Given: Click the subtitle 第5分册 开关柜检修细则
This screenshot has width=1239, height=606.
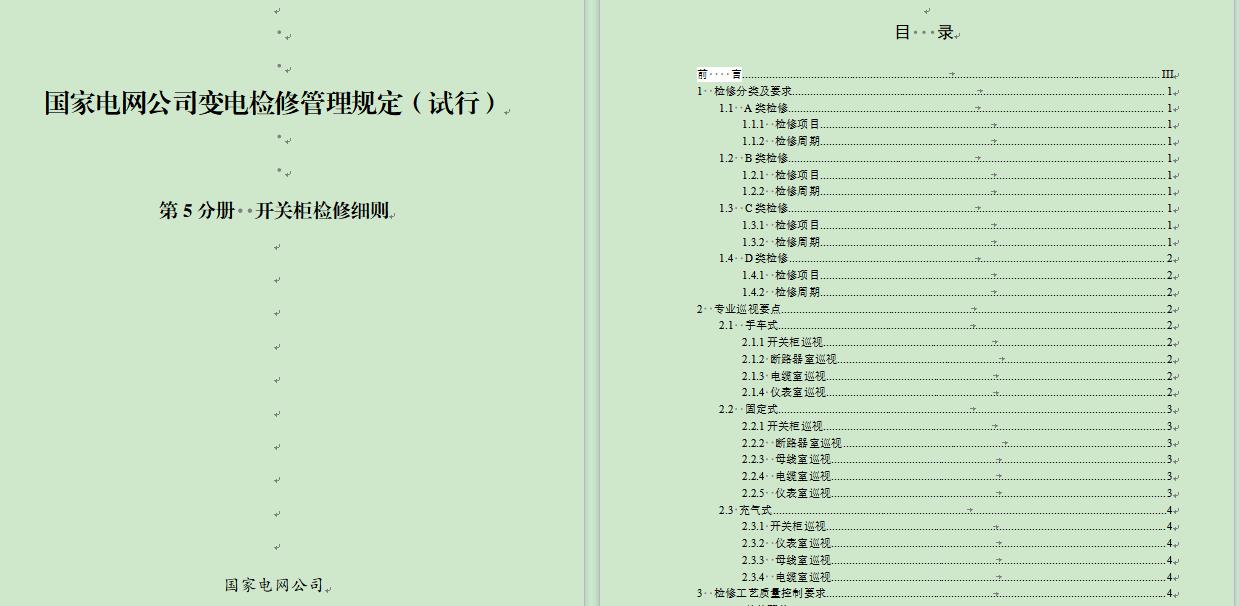Looking at the screenshot, I should (274, 211).
